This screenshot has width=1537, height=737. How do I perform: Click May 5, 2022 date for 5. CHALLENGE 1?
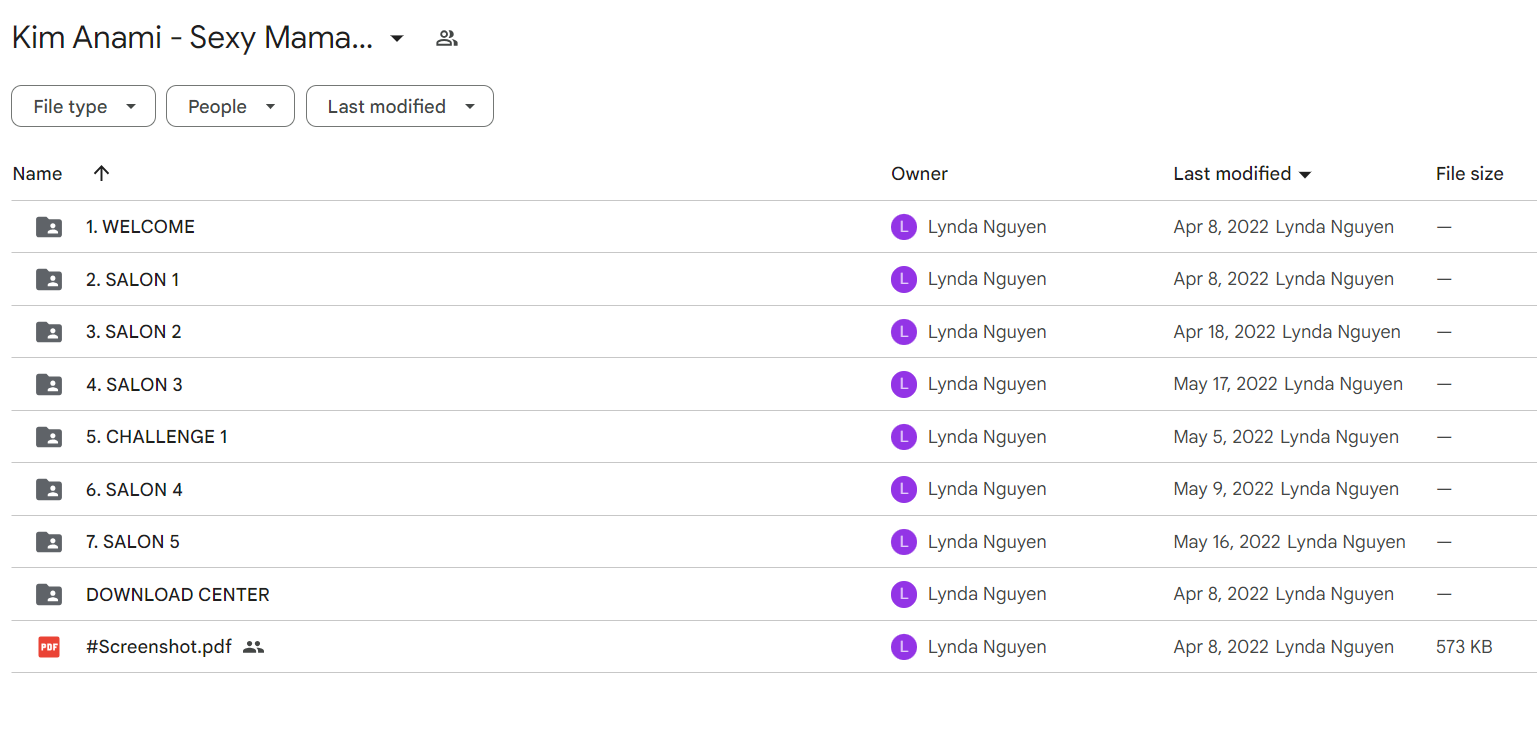click(1224, 437)
